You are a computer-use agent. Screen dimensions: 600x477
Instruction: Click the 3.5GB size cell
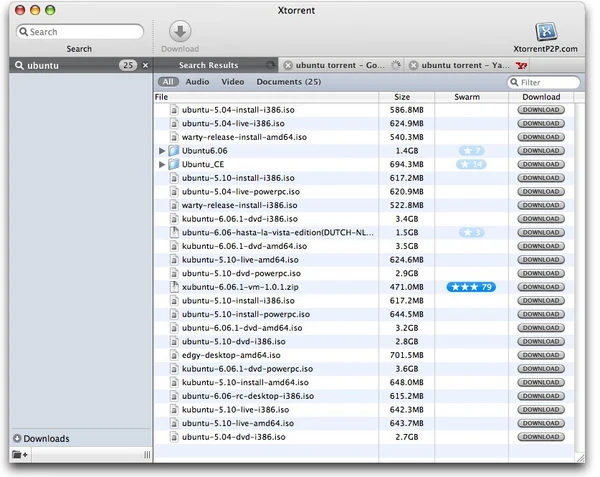pyautogui.click(x=406, y=246)
